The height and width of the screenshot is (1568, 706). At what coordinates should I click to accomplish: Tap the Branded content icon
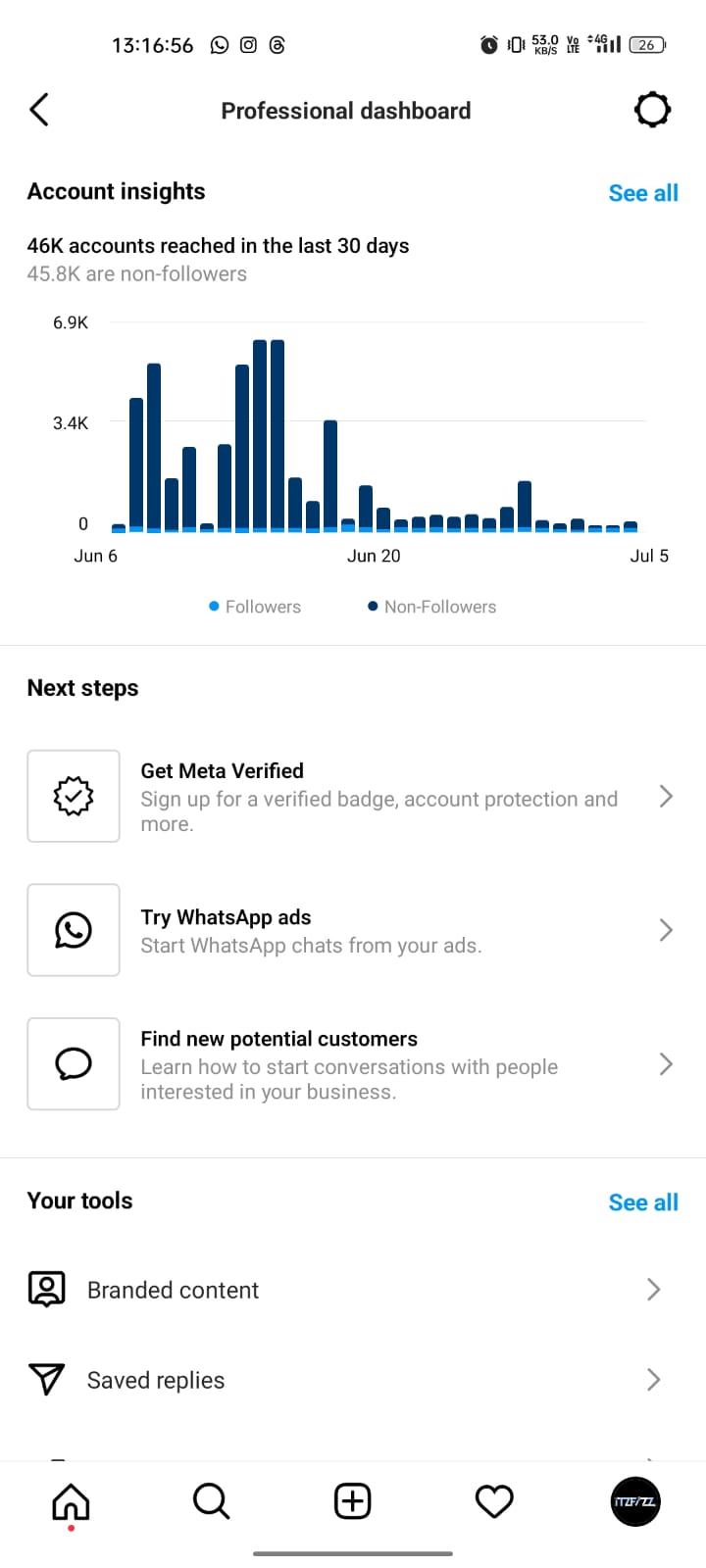click(46, 1290)
